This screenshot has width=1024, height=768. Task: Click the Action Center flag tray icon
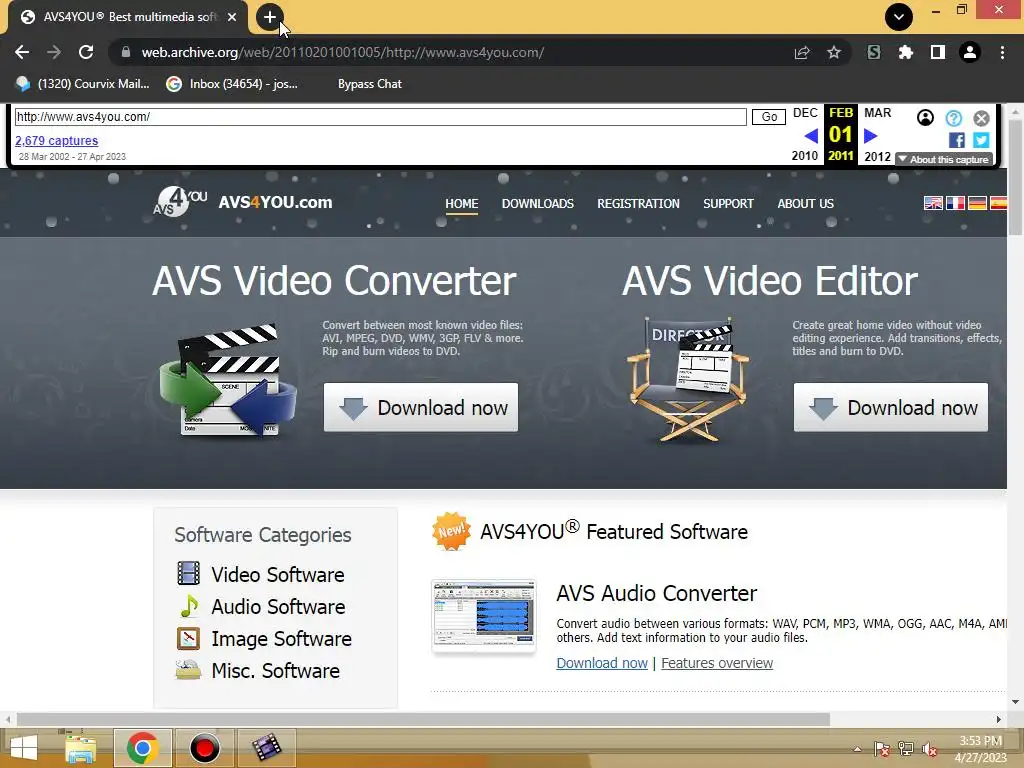(x=882, y=749)
